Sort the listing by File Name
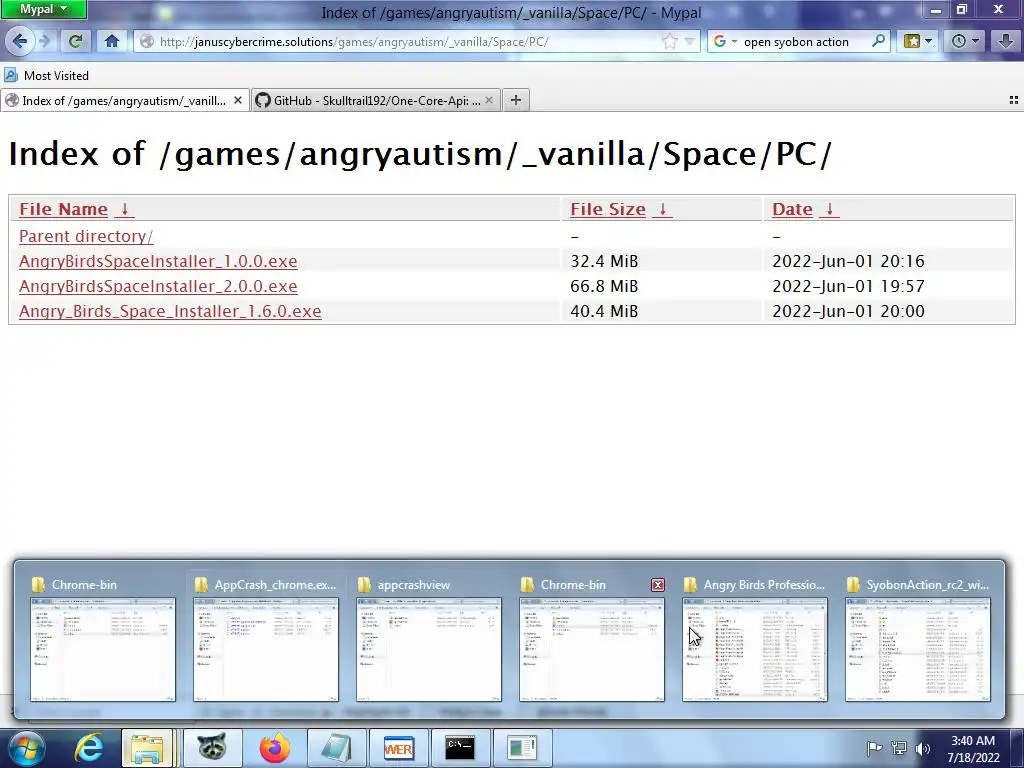Viewport: 1024px width, 768px height. [x=63, y=209]
